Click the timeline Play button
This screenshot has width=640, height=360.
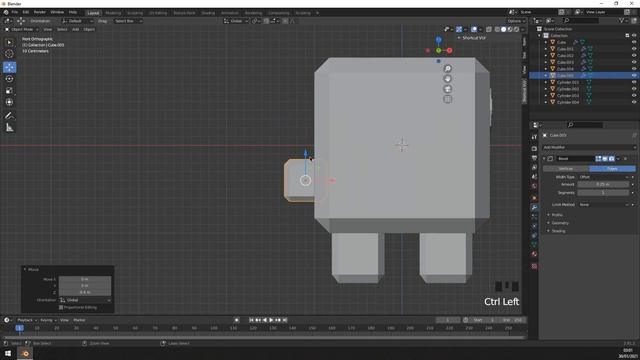tap(271, 320)
